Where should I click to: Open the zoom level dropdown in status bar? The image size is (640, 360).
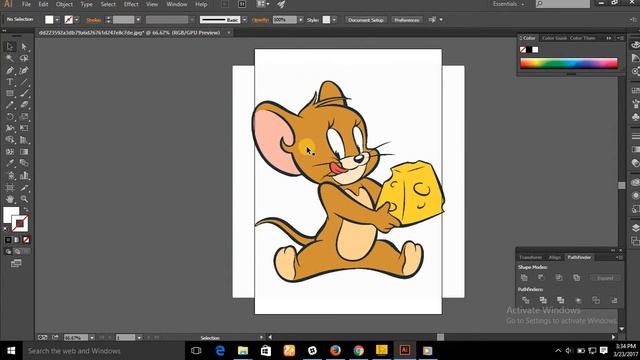[92, 338]
